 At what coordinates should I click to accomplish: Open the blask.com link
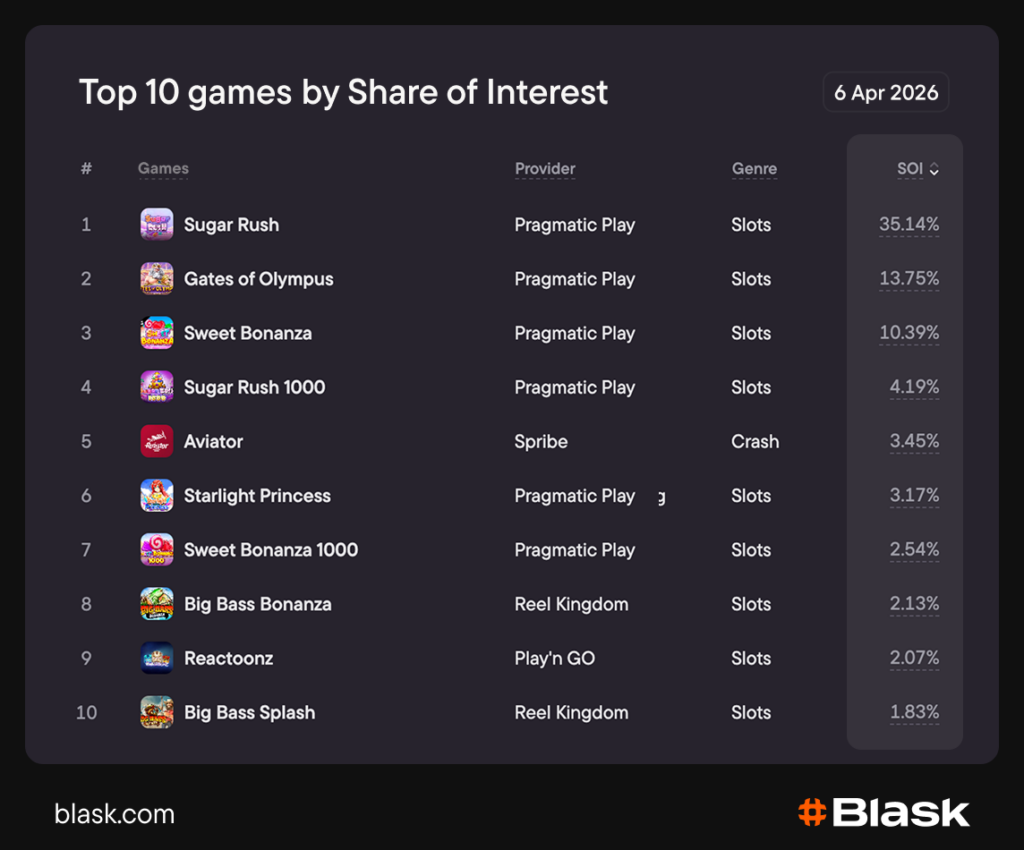coord(114,814)
